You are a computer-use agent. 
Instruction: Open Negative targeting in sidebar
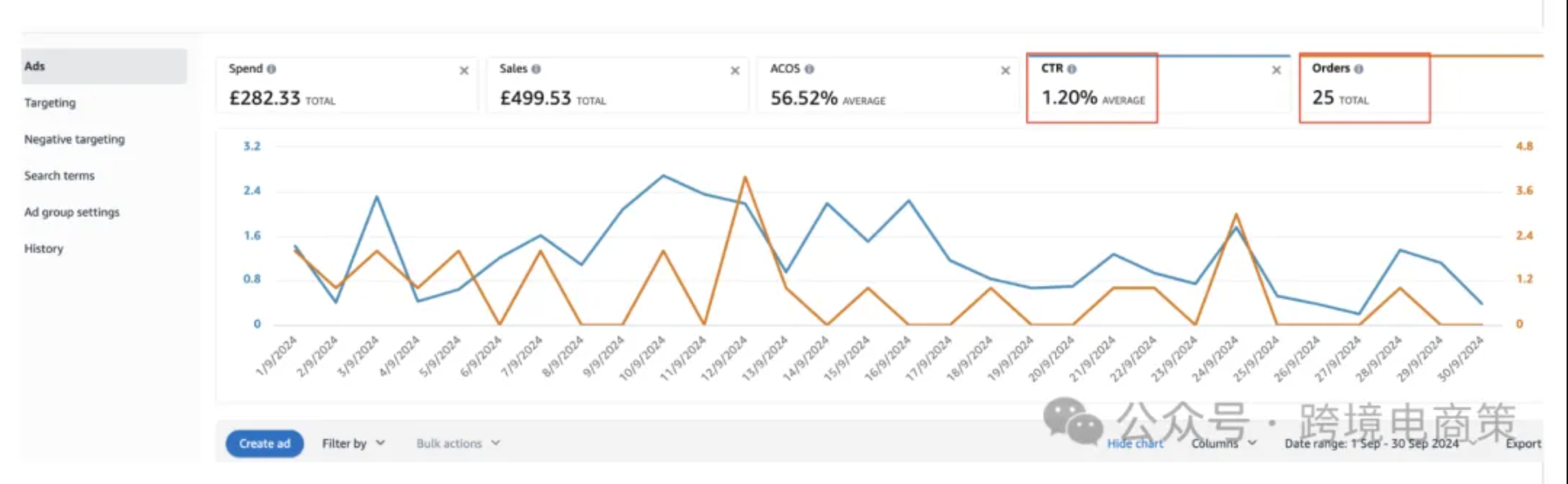(x=74, y=139)
